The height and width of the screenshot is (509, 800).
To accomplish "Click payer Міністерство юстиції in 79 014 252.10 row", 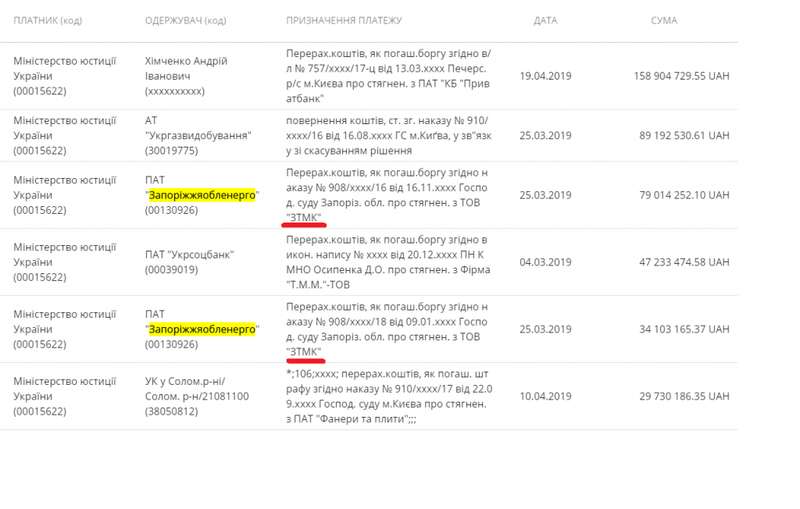I will [x=65, y=195].
